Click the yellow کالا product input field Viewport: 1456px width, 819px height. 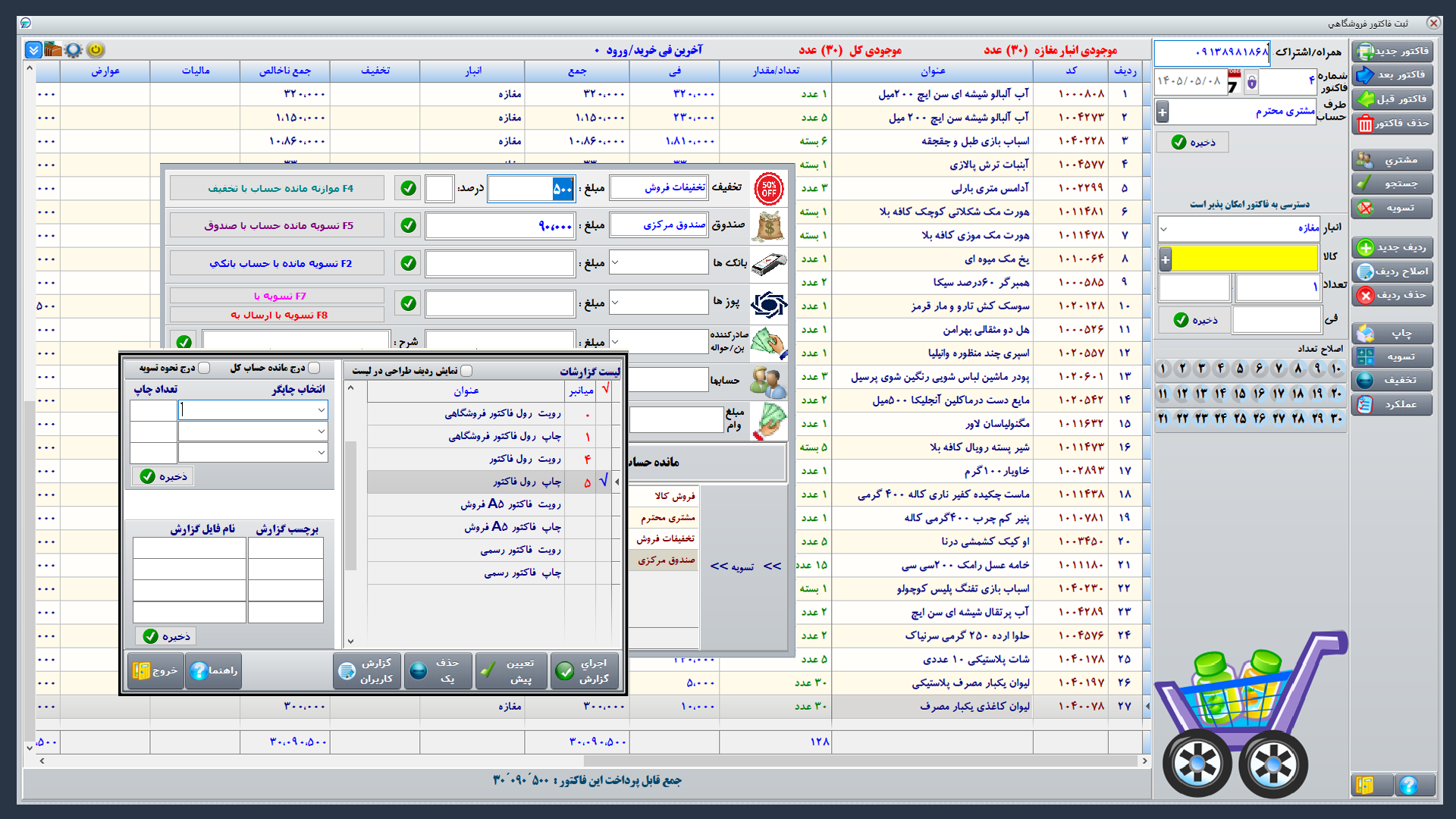point(1246,259)
